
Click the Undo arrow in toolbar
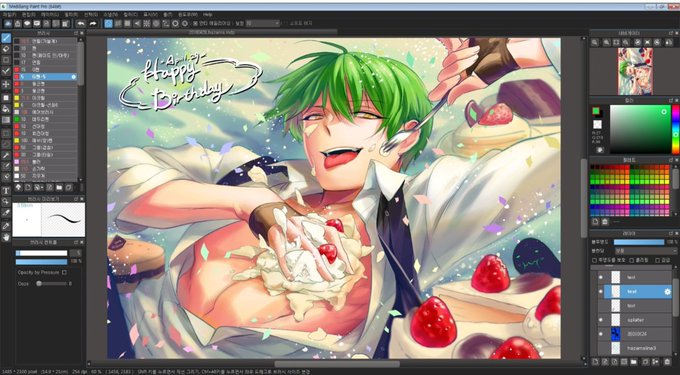81,23
